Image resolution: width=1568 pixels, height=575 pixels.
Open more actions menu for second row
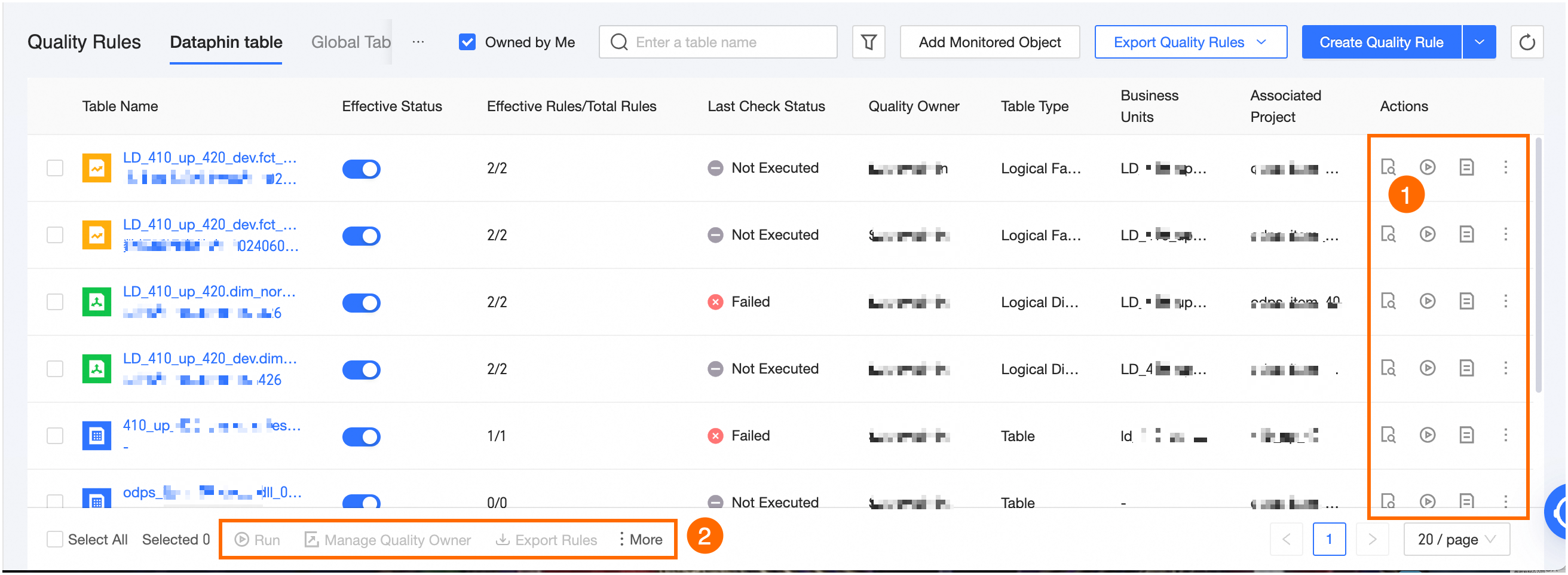pos(1505,234)
